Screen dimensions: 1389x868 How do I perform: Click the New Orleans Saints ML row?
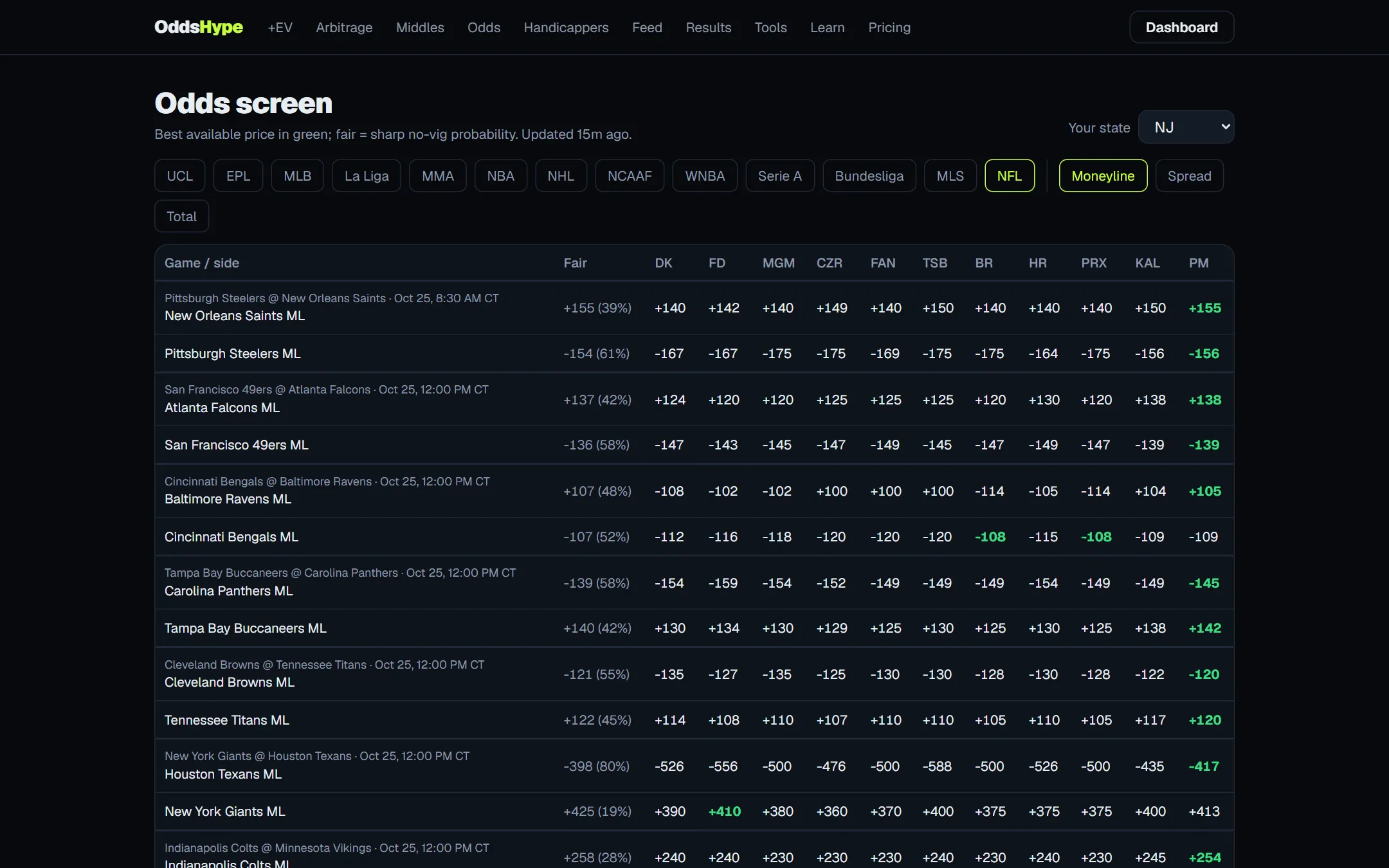click(694, 307)
